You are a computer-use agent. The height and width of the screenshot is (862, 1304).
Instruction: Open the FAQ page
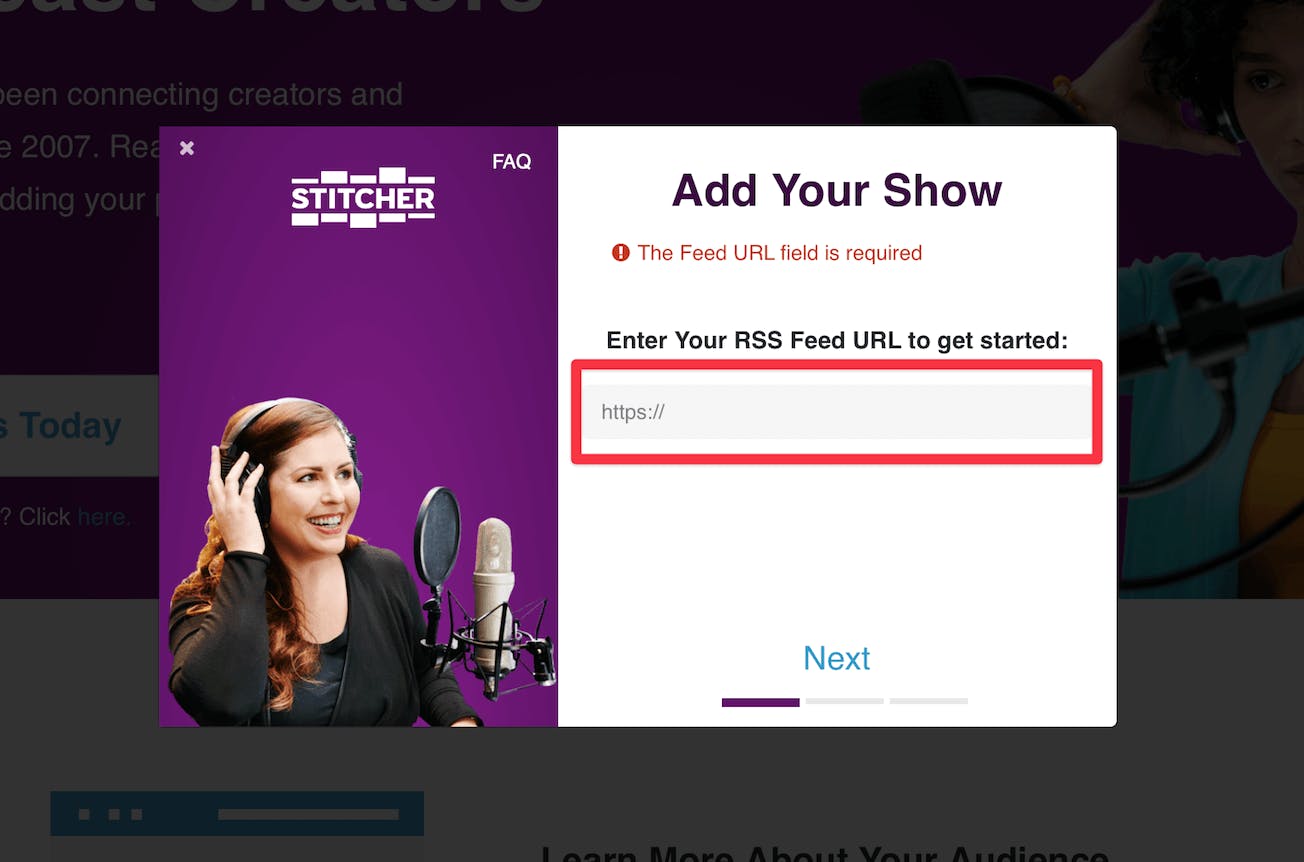[x=511, y=162]
